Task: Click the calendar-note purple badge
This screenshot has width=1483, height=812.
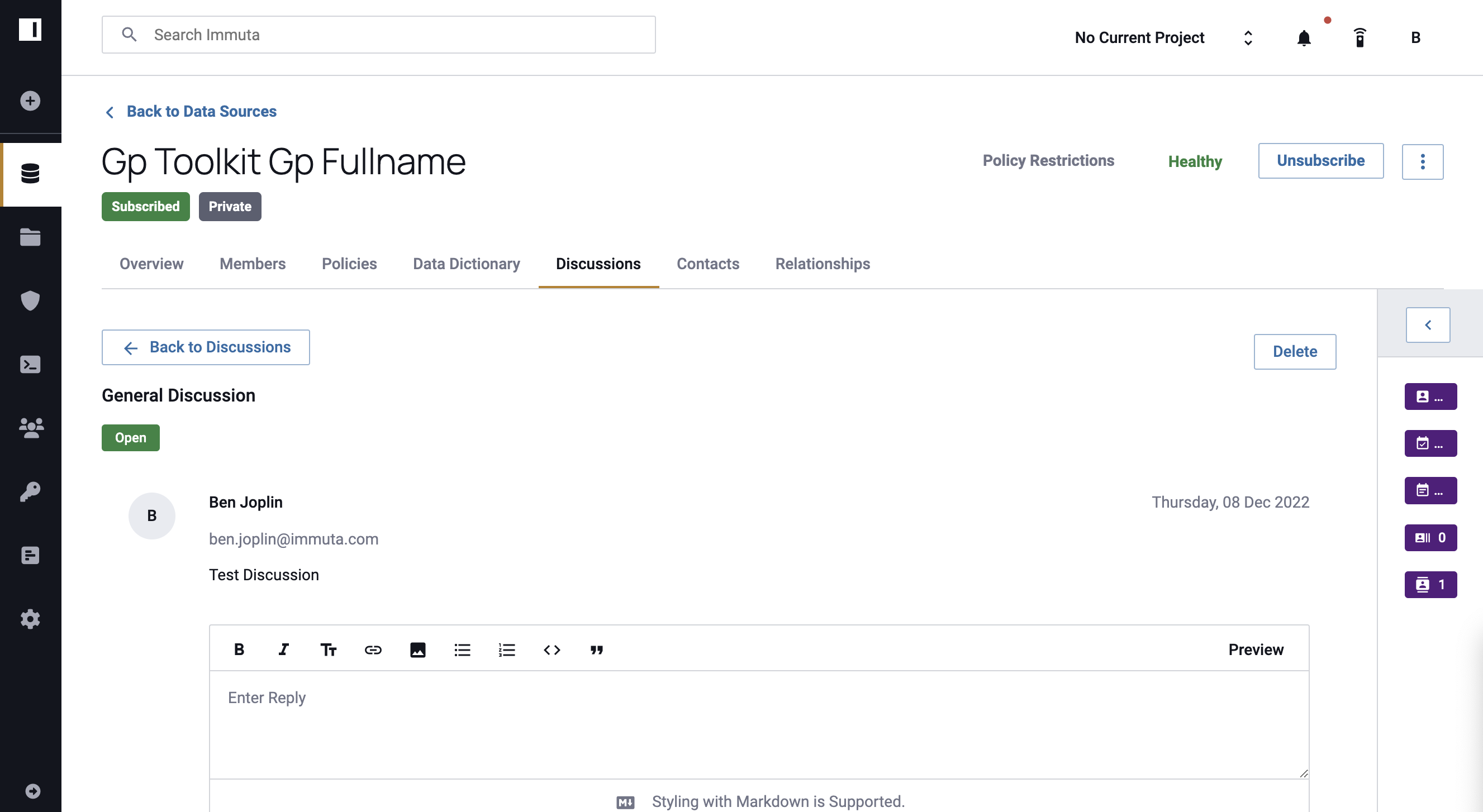Action: coord(1430,490)
